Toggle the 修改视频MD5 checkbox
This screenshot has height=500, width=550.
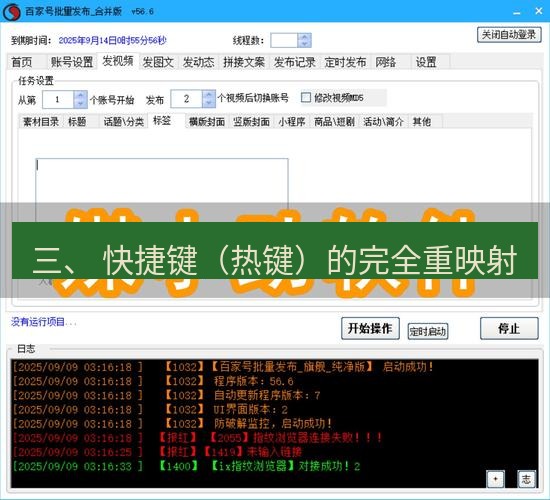coord(306,97)
